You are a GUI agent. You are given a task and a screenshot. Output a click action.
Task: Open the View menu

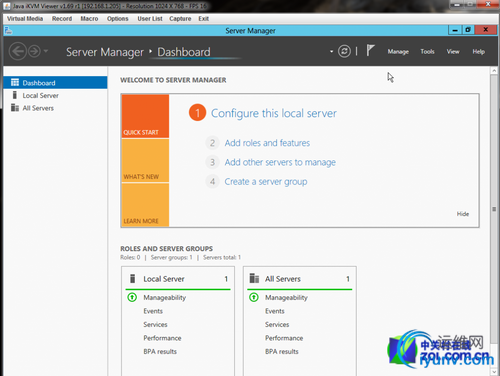tap(453, 52)
